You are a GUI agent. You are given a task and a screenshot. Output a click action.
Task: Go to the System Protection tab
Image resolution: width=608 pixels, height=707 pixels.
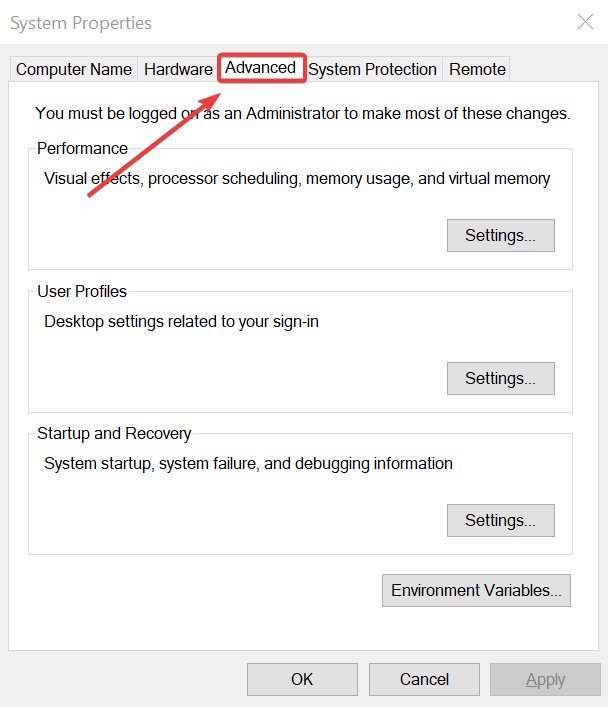(373, 69)
